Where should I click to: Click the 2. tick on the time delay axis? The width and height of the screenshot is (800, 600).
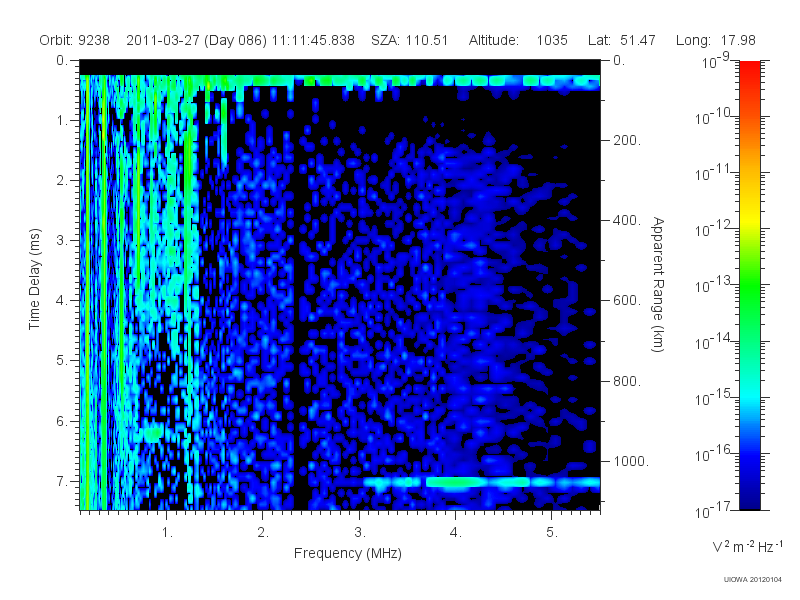(x=62, y=181)
